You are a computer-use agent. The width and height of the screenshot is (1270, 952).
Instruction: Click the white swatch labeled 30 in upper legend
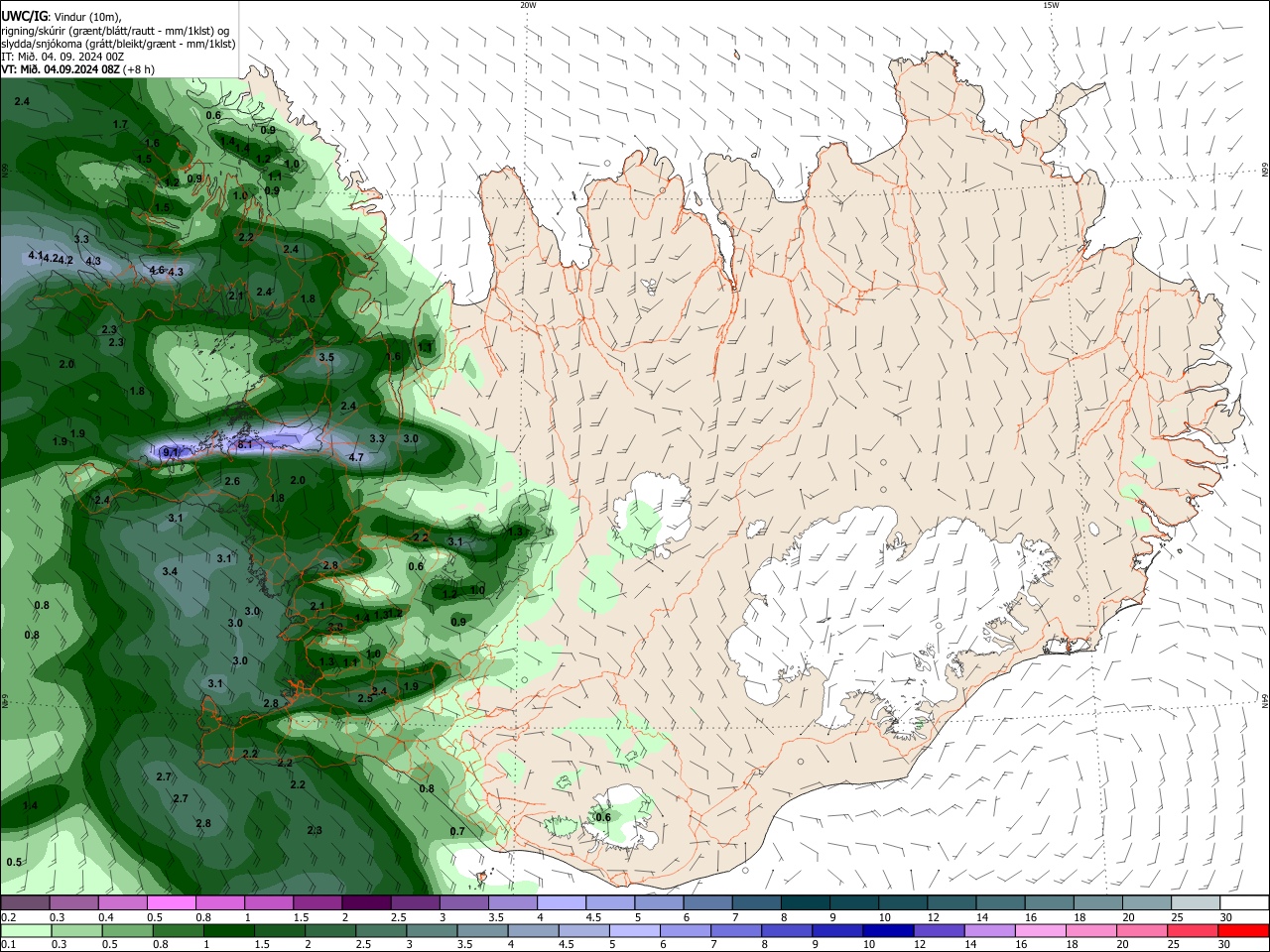[1242, 903]
